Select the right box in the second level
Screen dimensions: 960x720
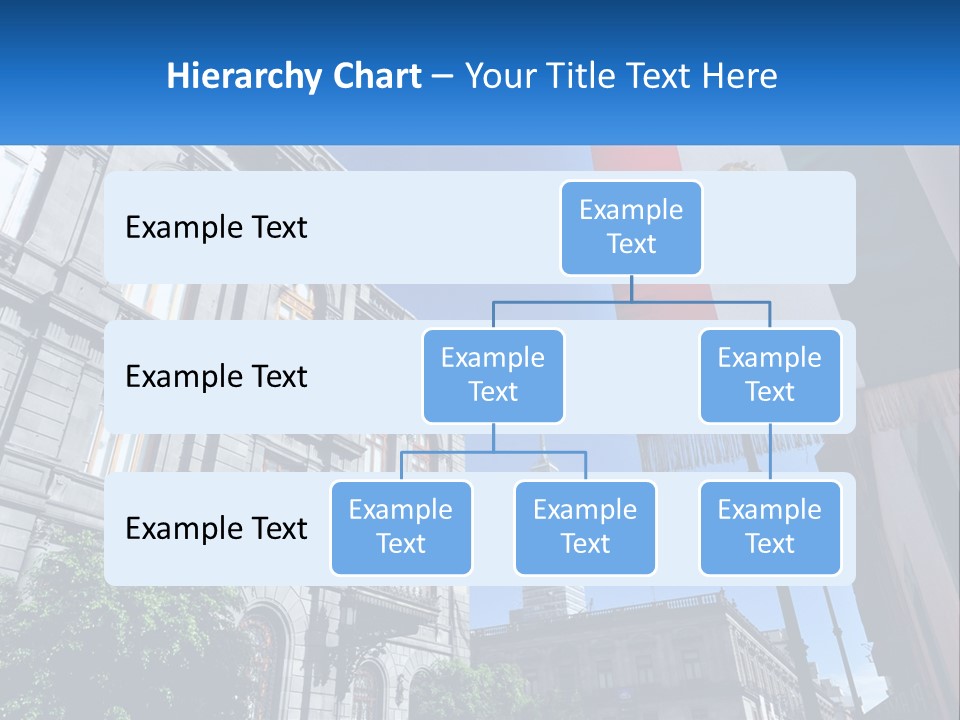[x=770, y=375]
